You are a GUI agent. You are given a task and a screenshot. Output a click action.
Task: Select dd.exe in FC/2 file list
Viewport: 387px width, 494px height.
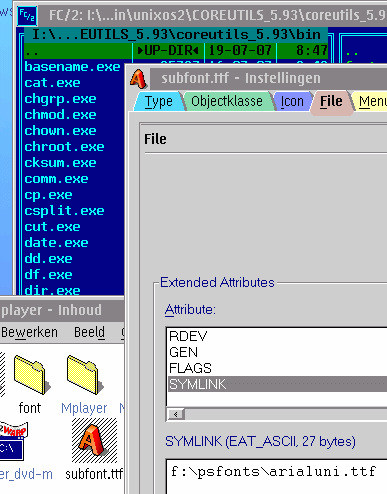point(48,259)
